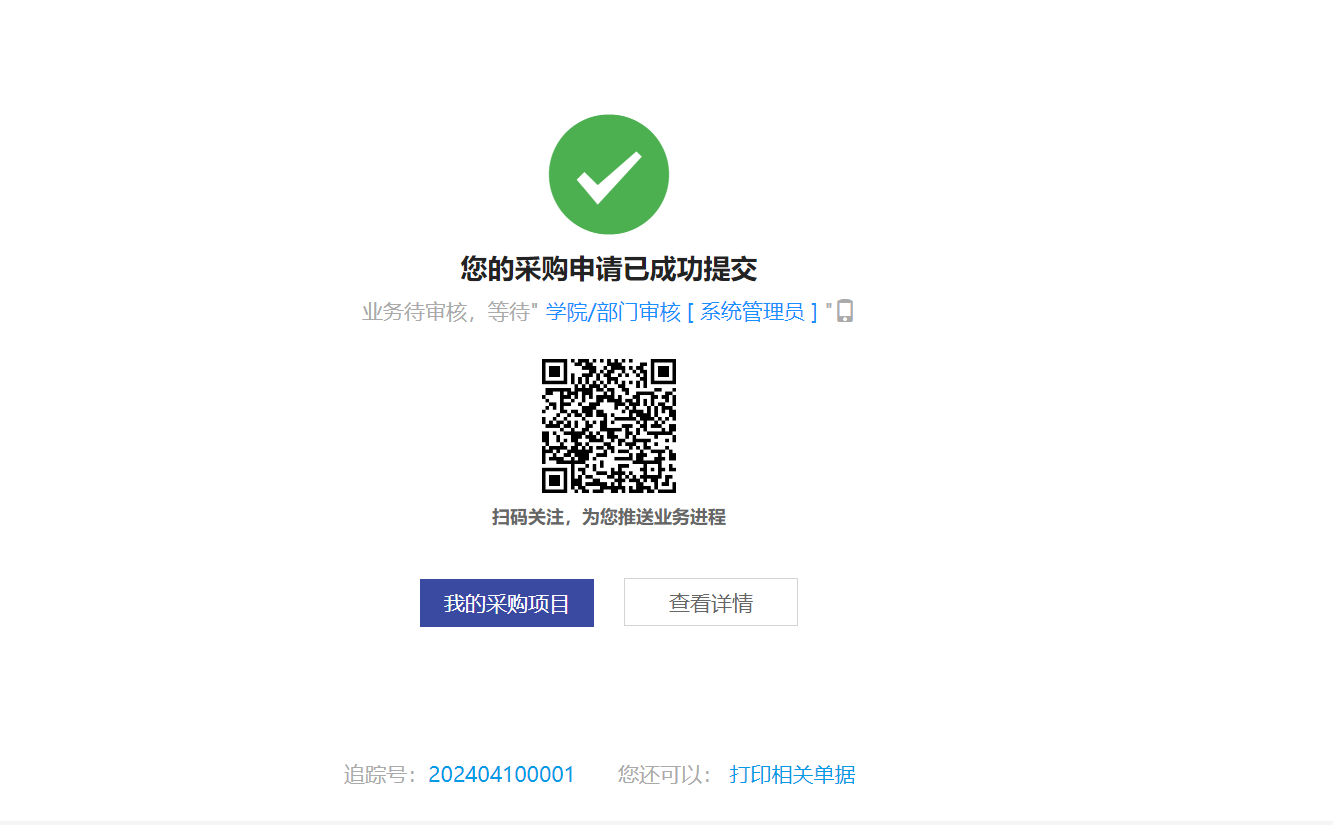Click the 系统管理员 reviewer name
The height and width of the screenshot is (825, 1333).
point(752,312)
